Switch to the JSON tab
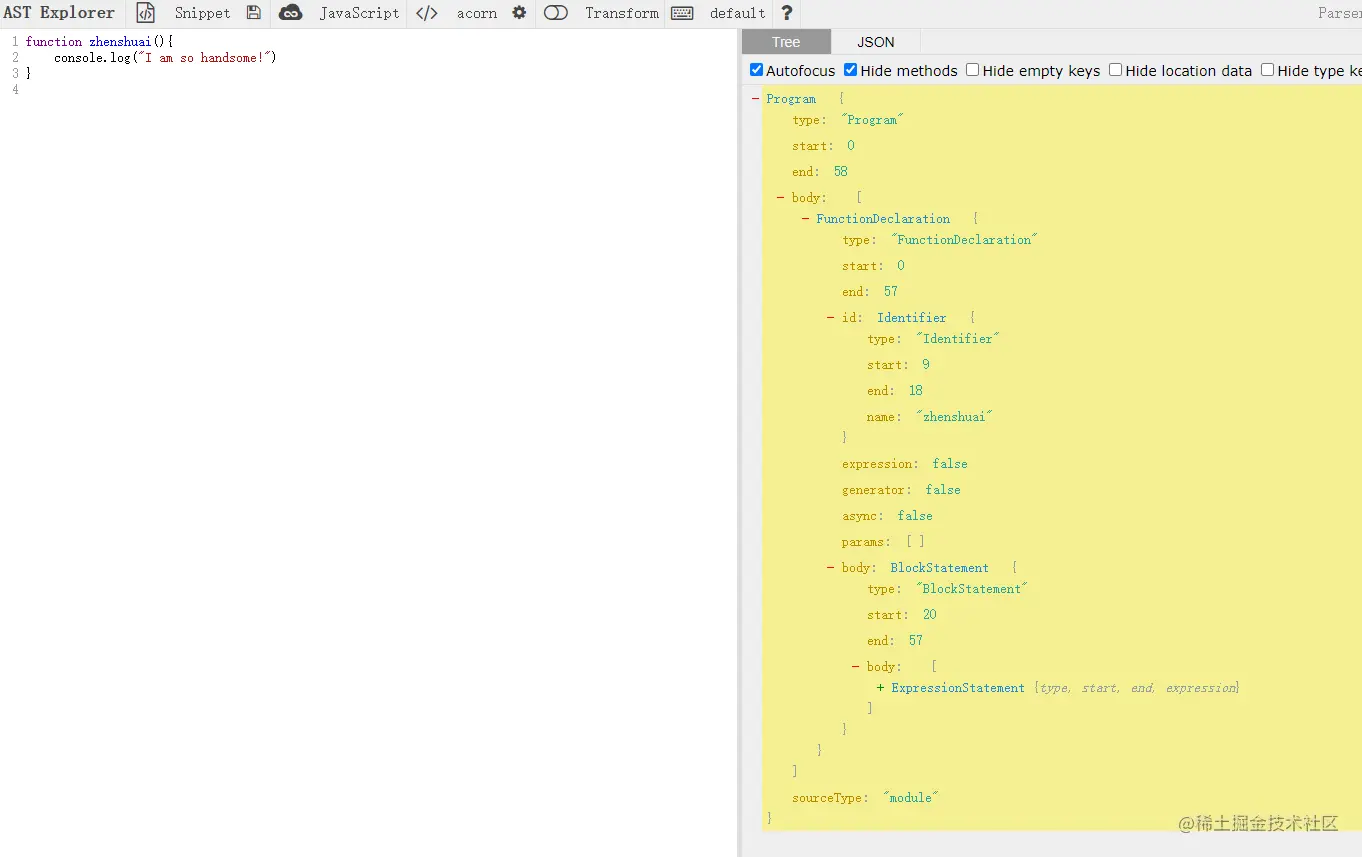Screen dimensions: 1362x857 (876, 42)
